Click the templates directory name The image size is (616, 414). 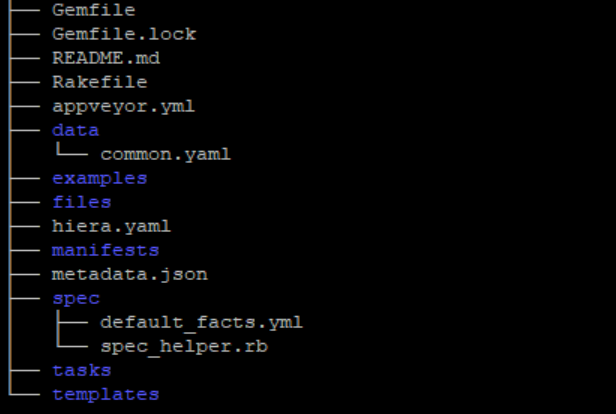(x=106, y=395)
